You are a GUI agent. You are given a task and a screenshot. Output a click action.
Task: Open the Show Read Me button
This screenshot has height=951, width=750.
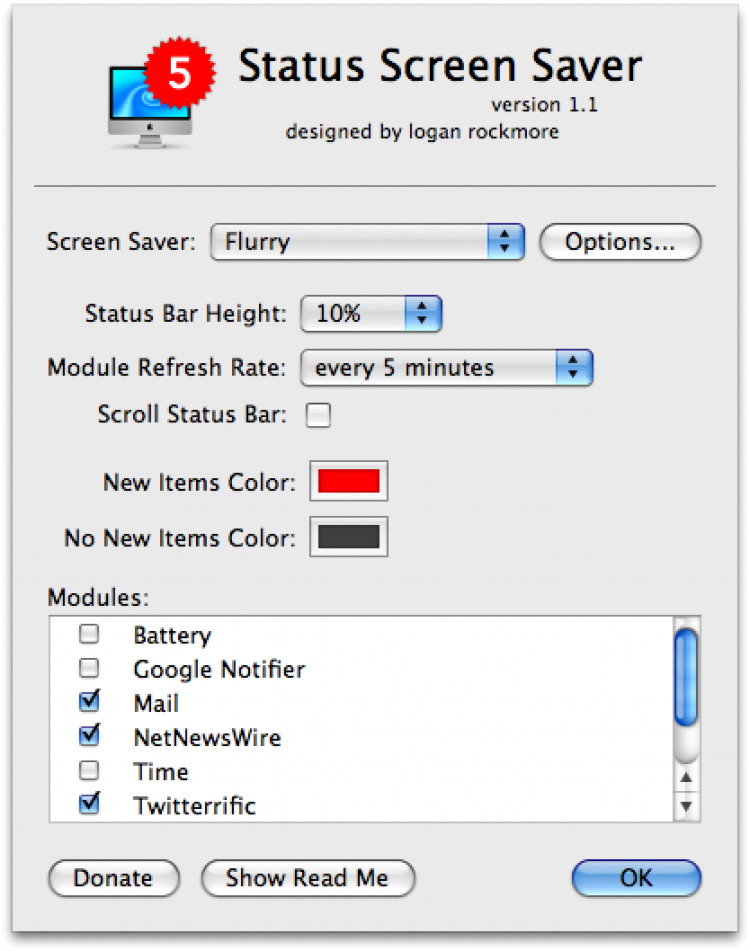307,878
